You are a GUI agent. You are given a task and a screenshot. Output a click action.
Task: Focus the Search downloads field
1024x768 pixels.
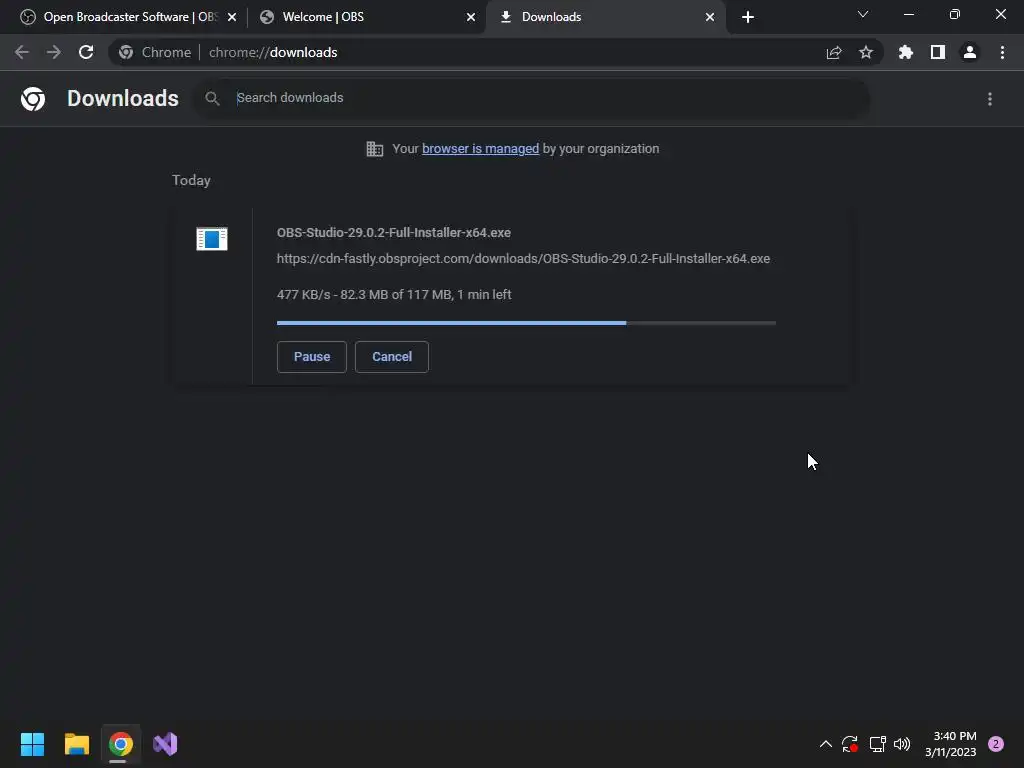click(x=532, y=98)
